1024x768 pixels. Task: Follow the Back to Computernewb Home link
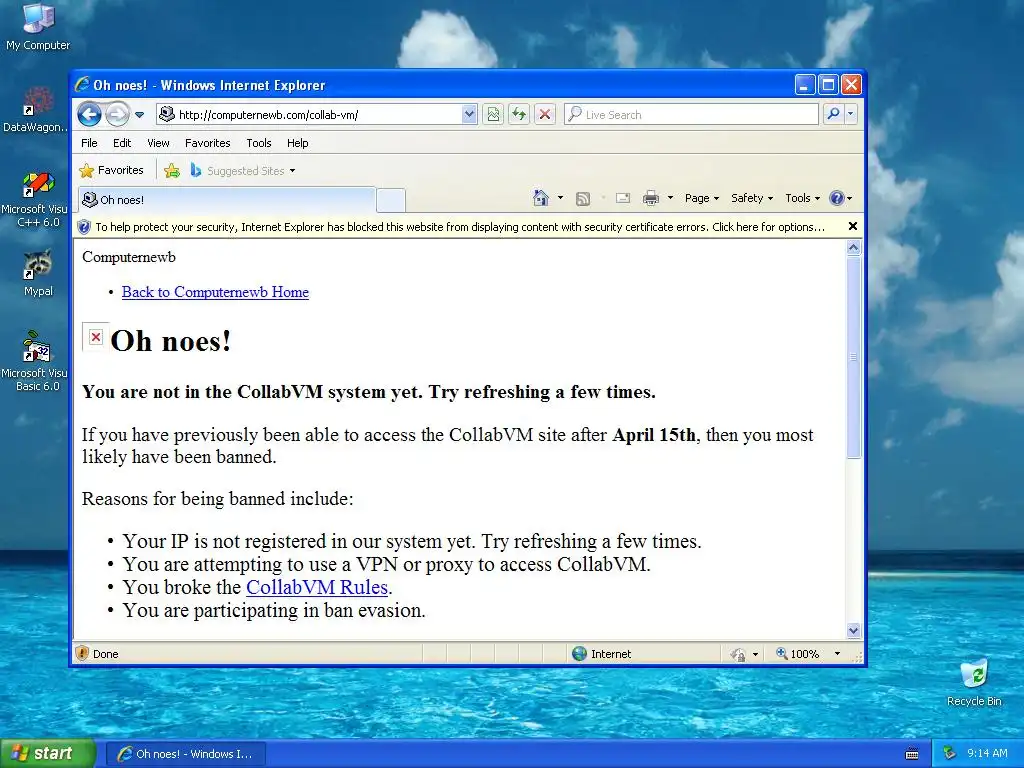coord(215,292)
